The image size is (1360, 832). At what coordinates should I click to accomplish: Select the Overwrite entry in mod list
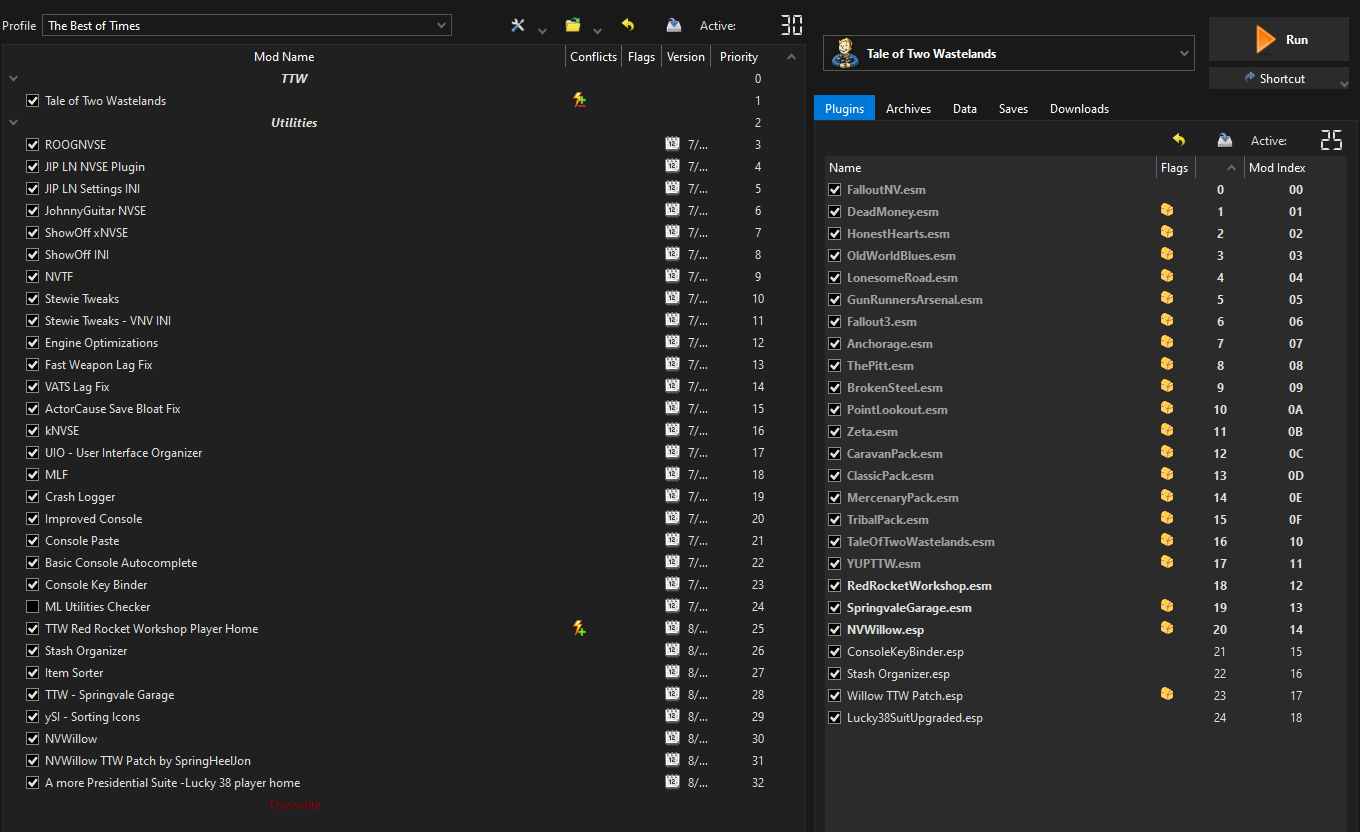(295, 805)
